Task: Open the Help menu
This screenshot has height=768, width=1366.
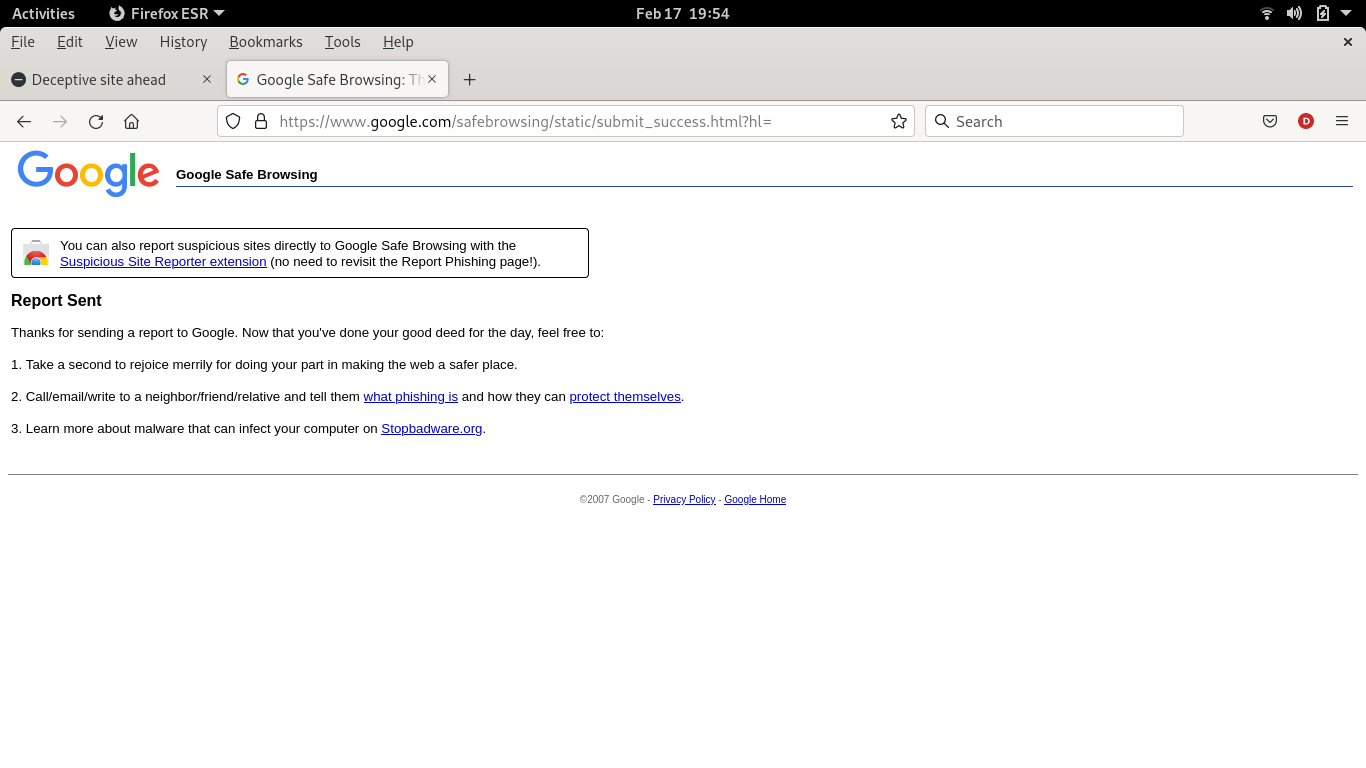Action: 398,42
